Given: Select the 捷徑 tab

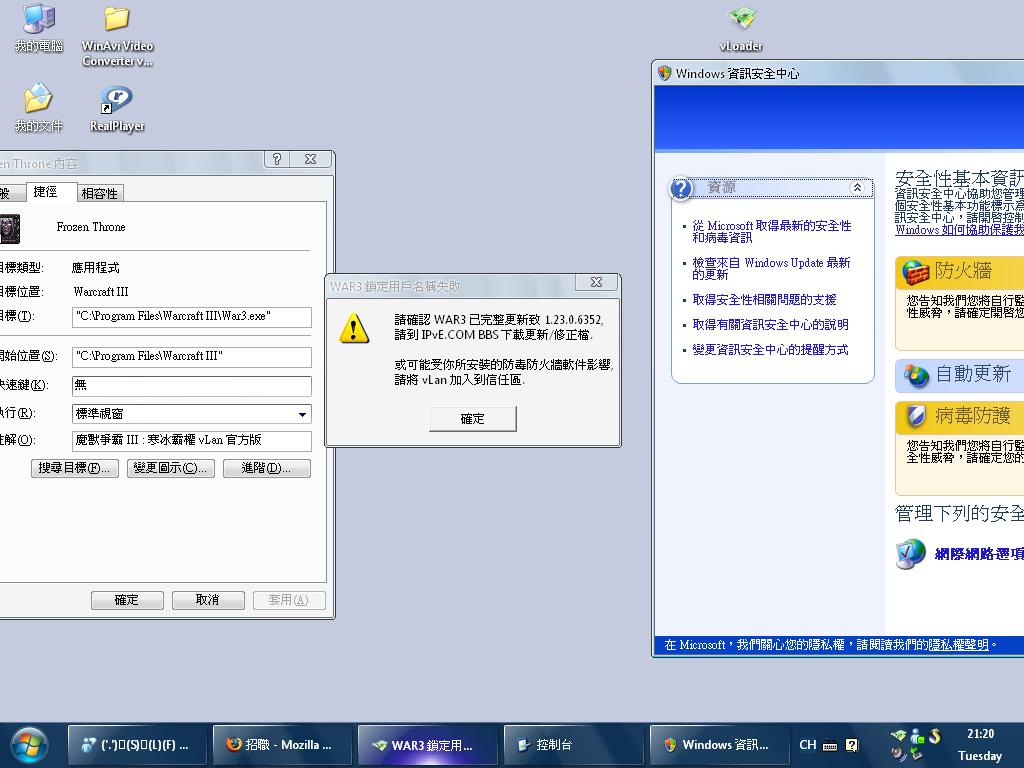Looking at the screenshot, I should (x=46, y=192).
